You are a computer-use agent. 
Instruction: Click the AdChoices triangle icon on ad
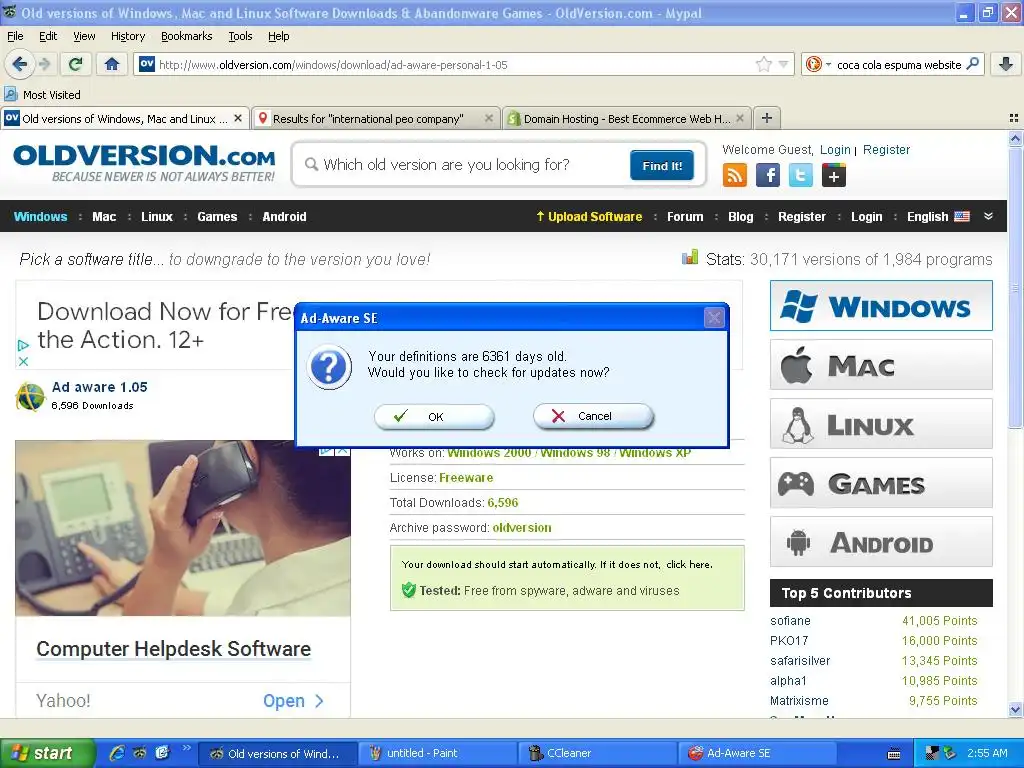[24, 345]
